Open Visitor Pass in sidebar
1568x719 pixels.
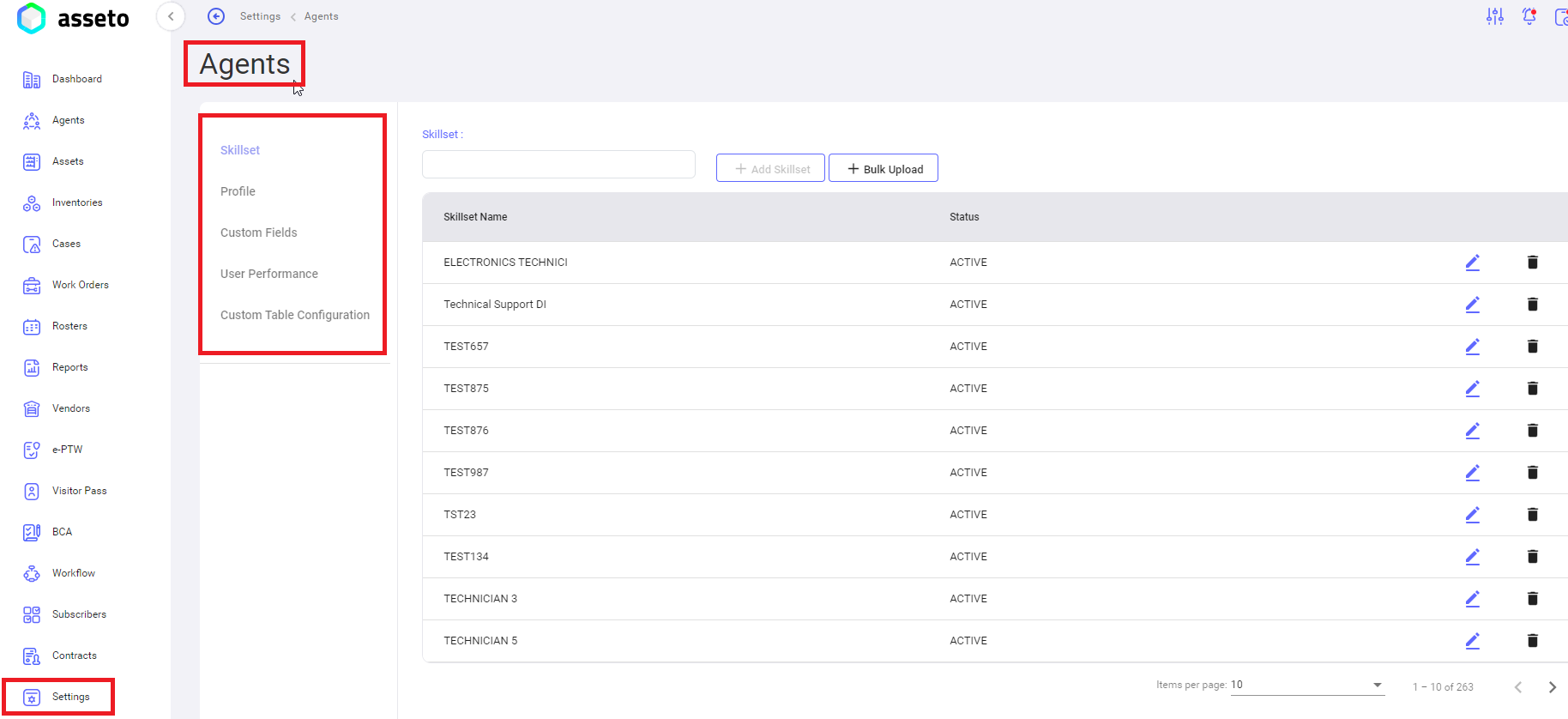[x=79, y=491]
